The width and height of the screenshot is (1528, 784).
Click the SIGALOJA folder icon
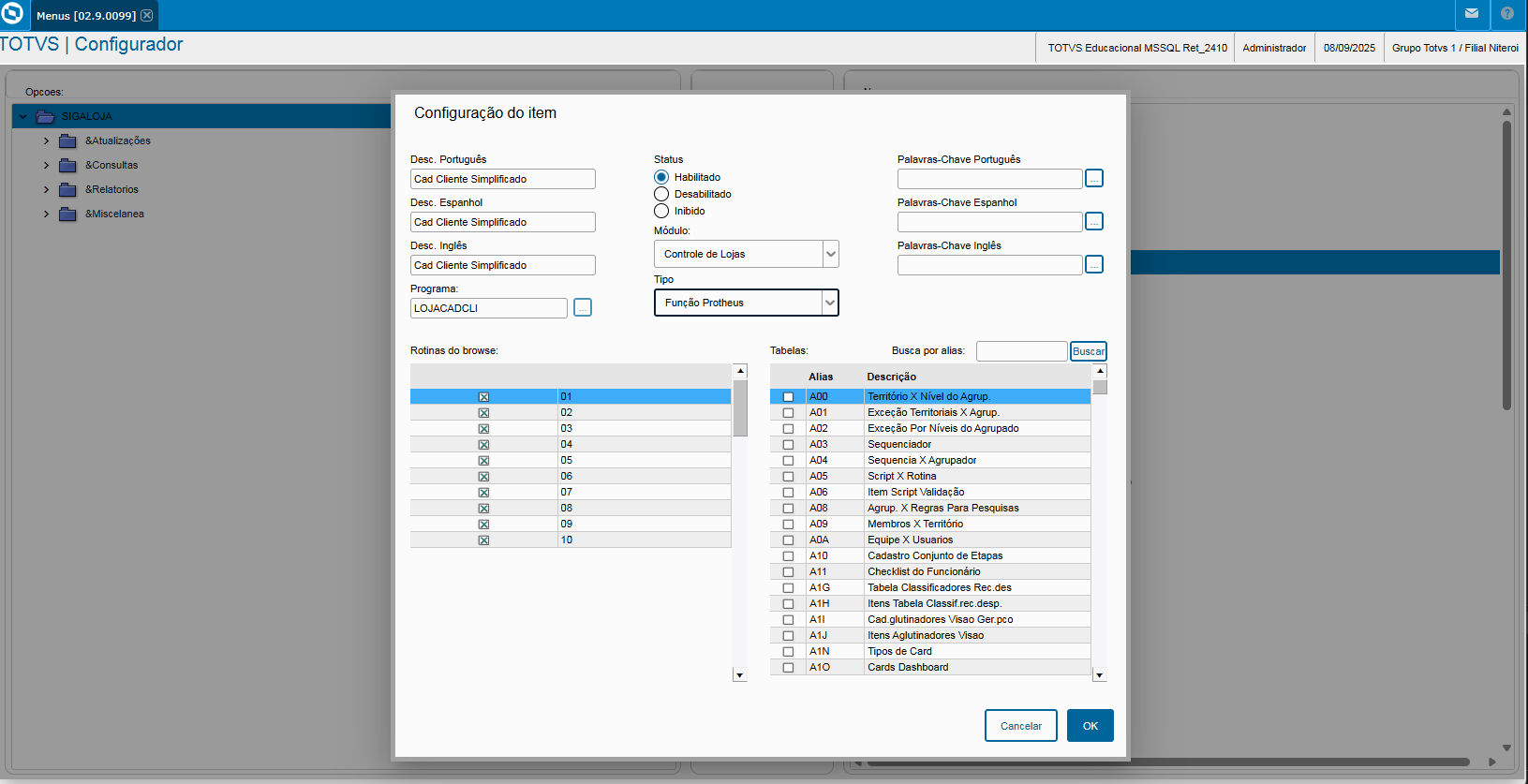pos(45,116)
